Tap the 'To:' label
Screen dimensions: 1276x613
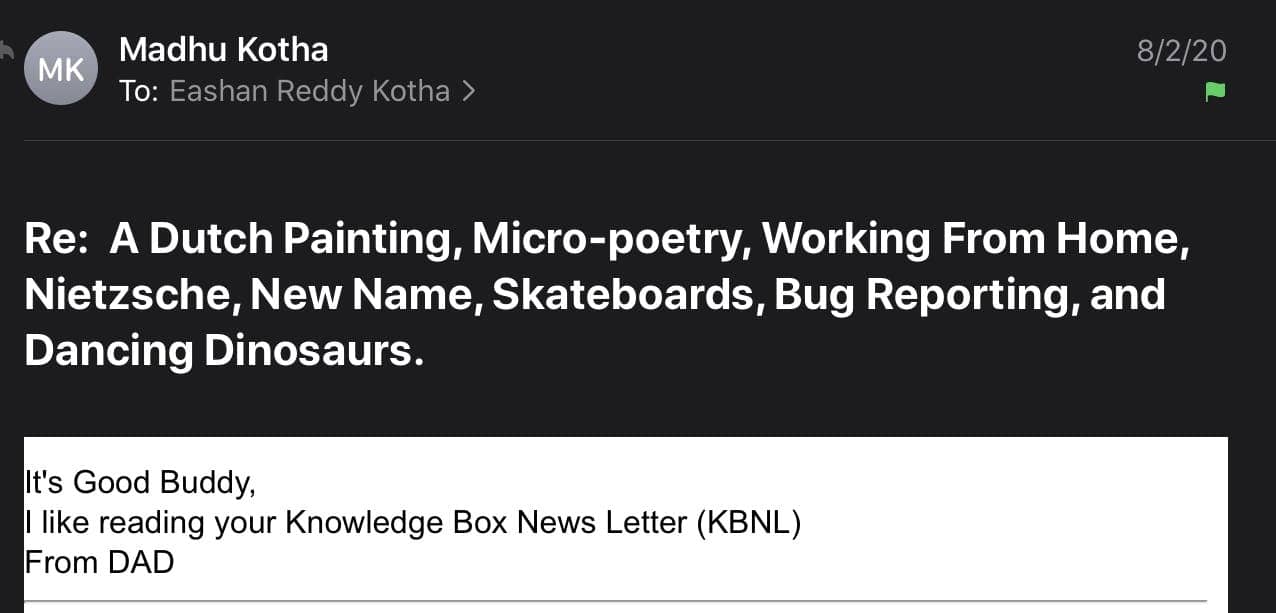coord(140,91)
